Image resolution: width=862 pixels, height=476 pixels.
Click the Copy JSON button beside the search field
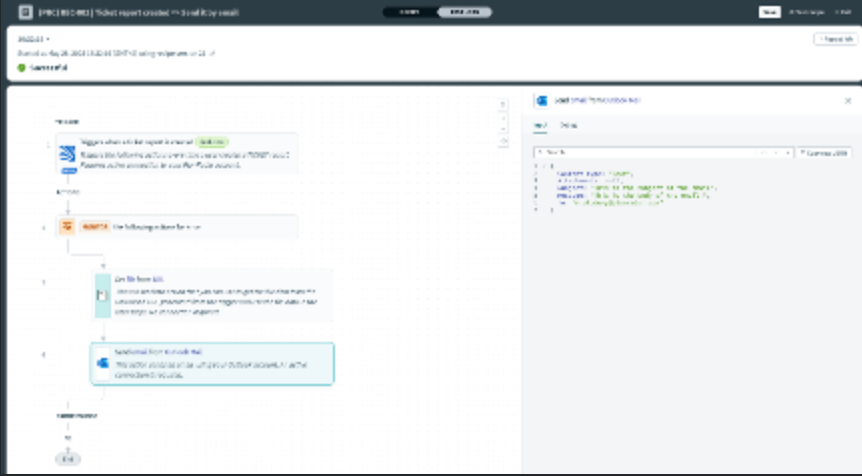(x=824, y=153)
